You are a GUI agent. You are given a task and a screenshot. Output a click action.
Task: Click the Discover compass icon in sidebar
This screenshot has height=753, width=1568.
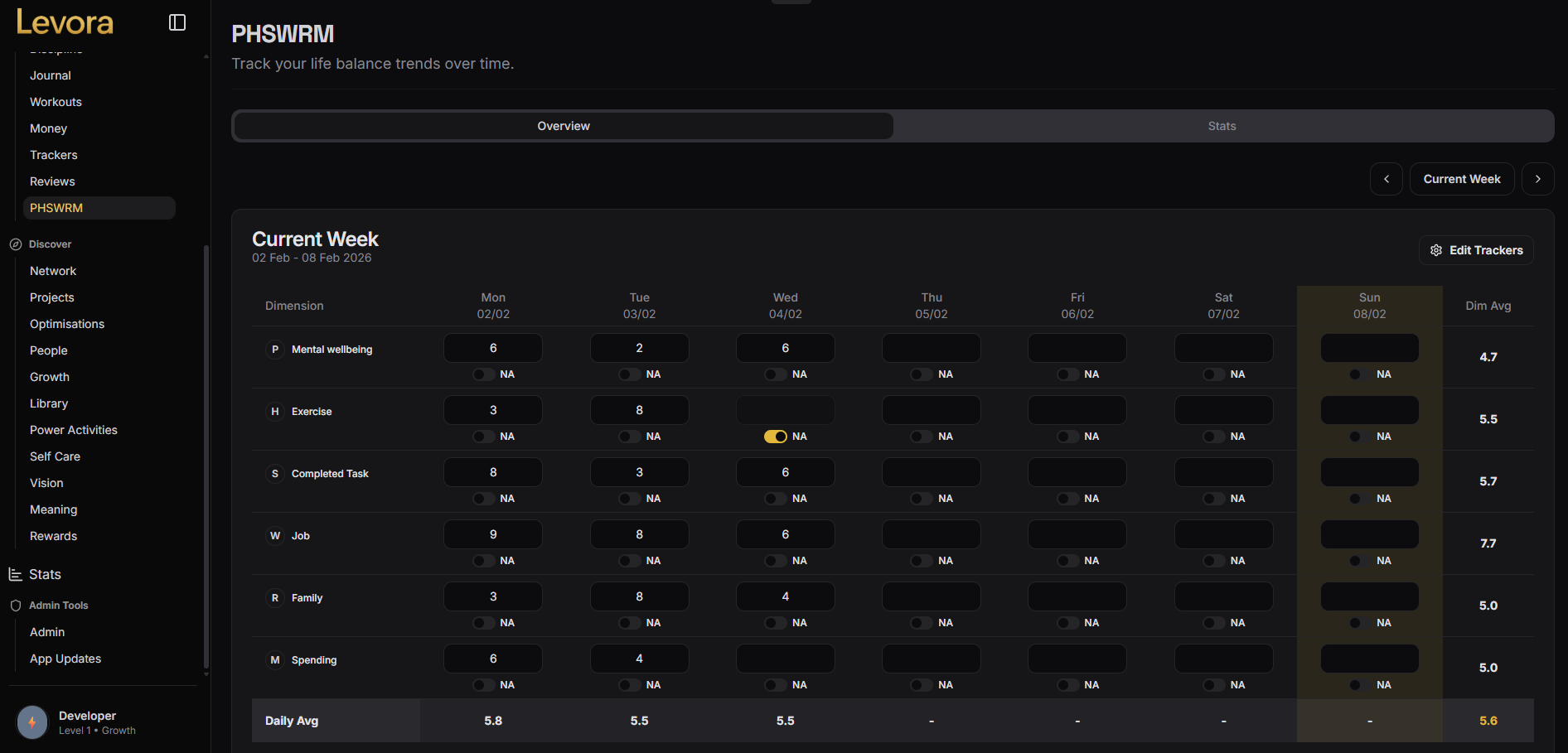pyautogui.click(x=15, y=244)
